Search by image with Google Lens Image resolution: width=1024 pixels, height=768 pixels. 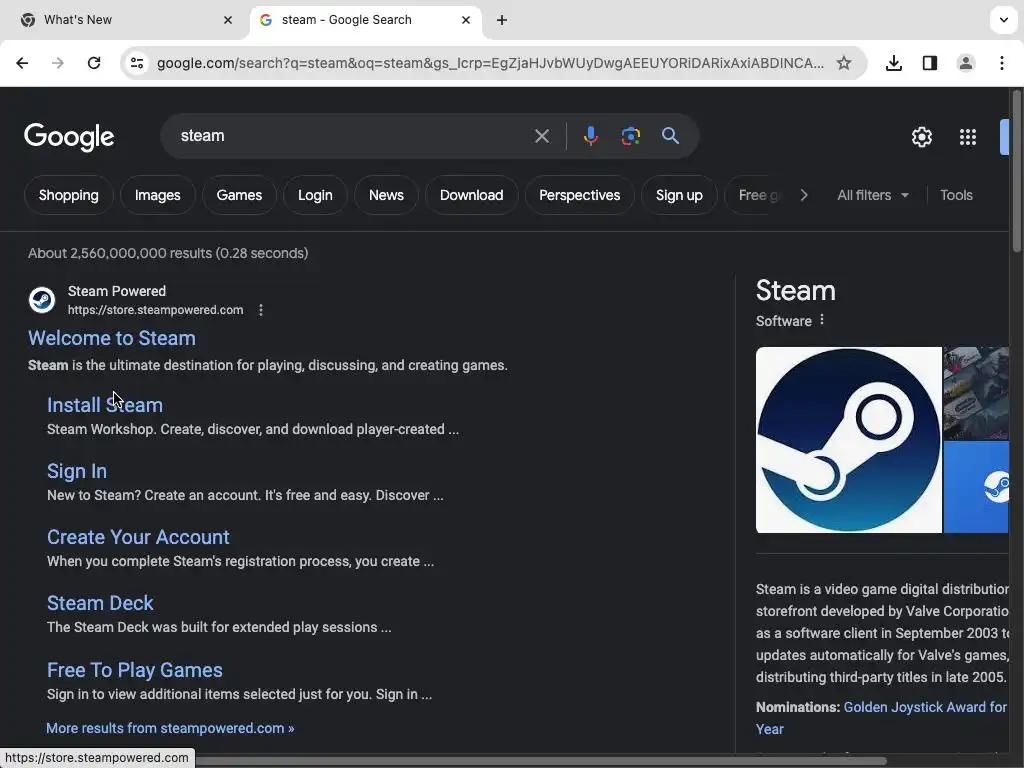click(630, 136)
